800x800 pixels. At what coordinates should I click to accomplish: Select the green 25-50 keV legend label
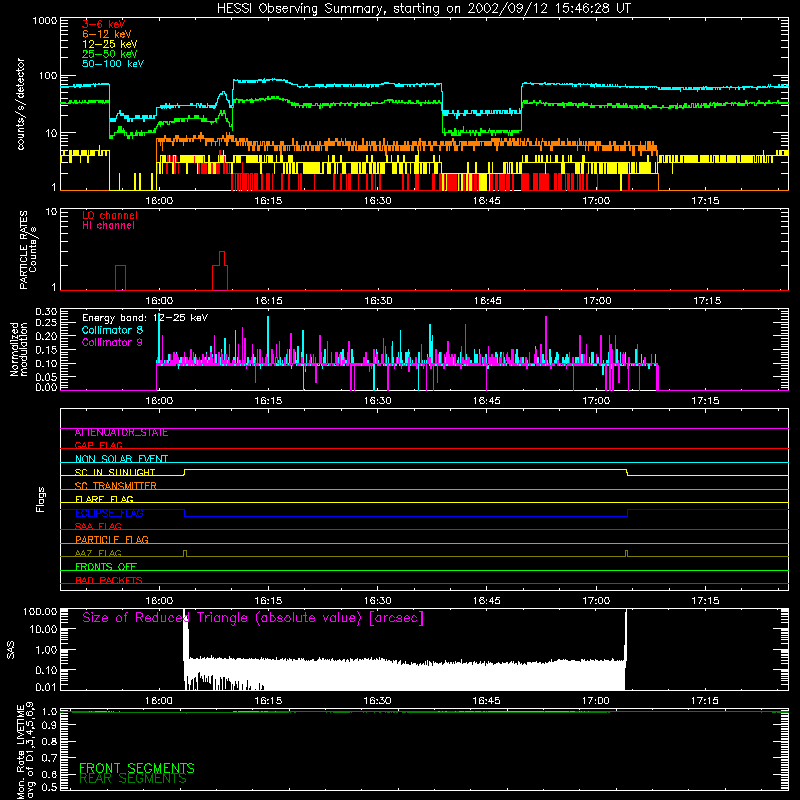110,54
